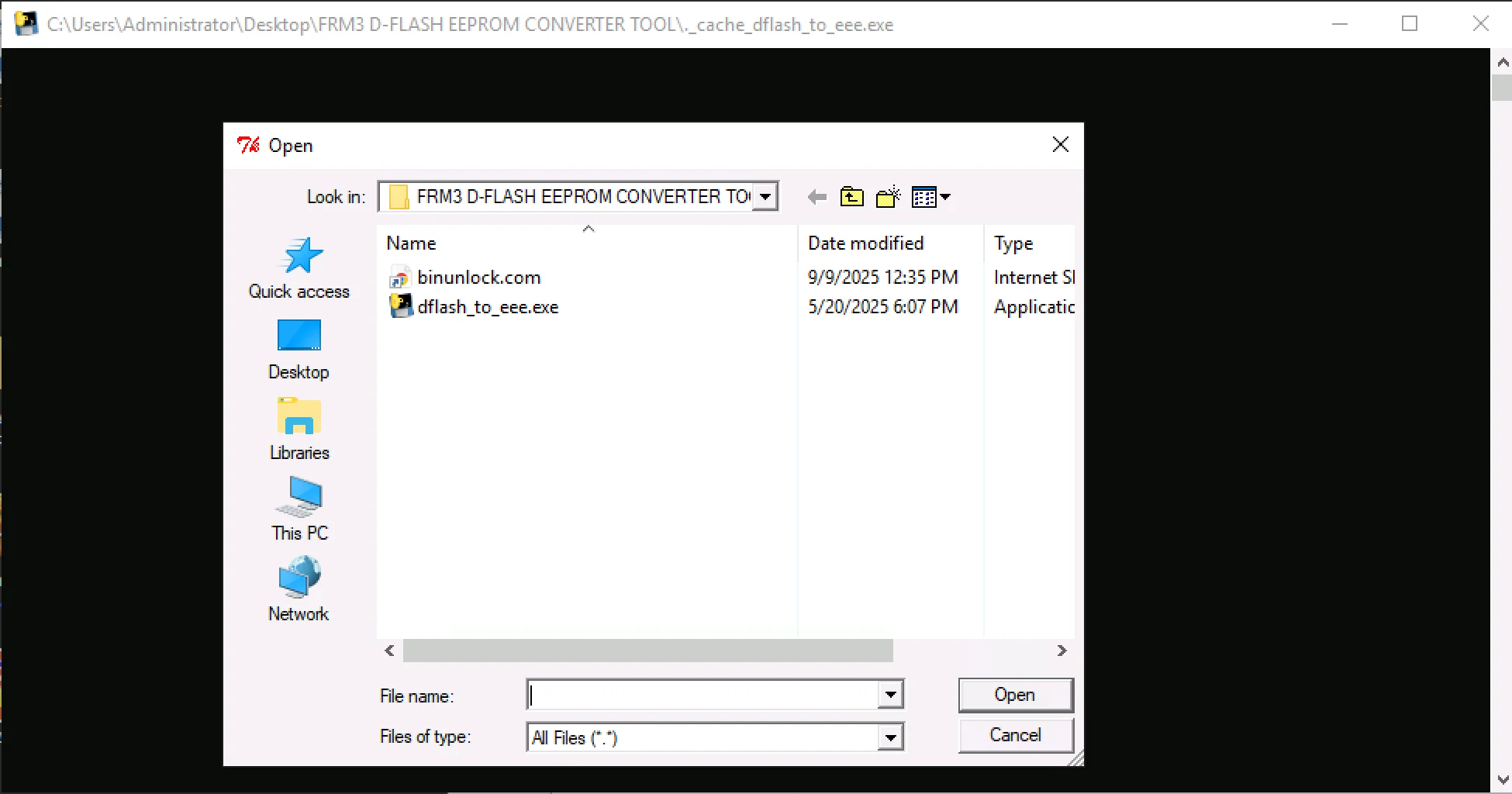Go up one folder level
This screenshot has height=794, width=1512.
[851, 197]
